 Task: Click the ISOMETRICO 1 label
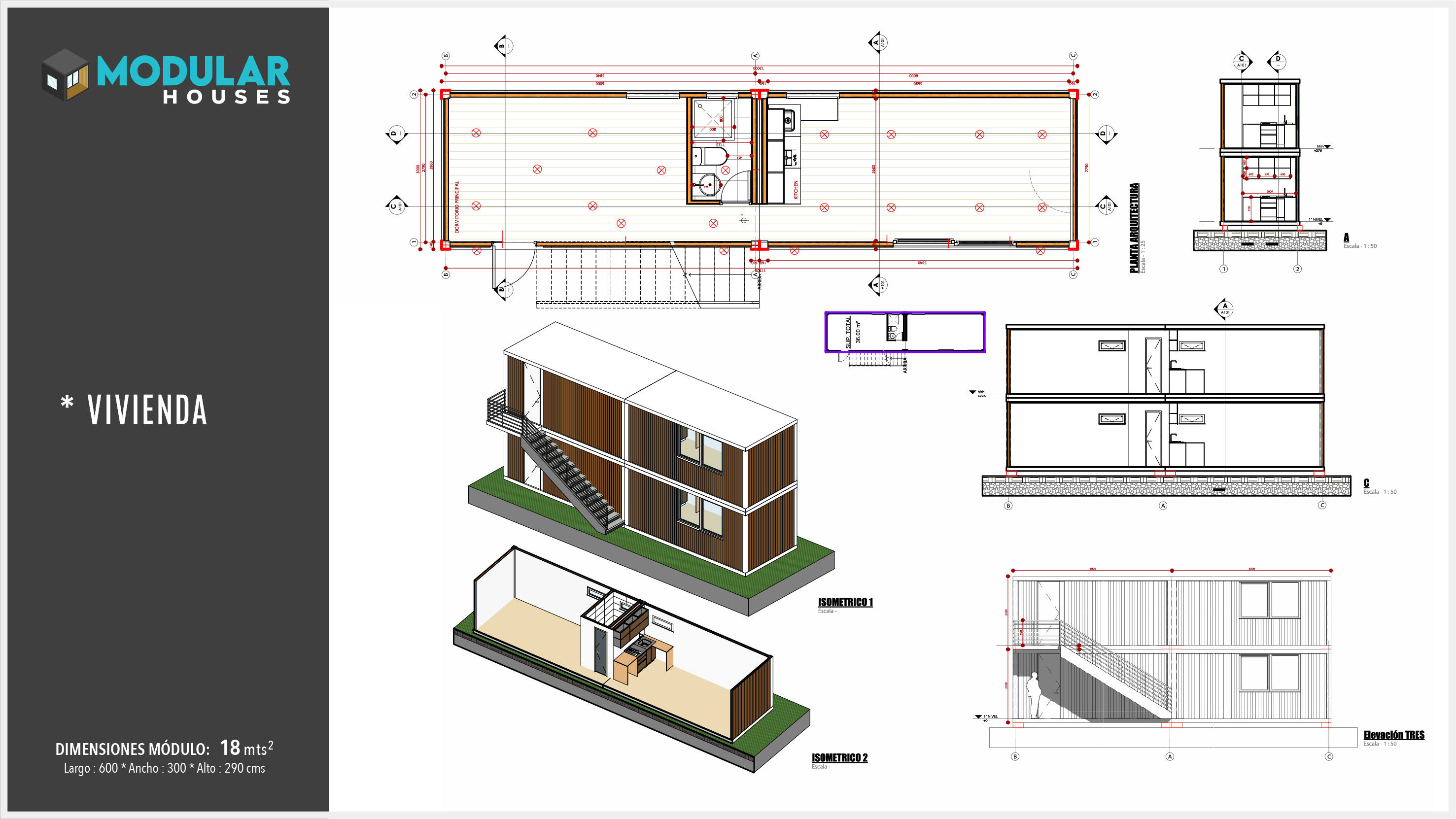click(845, 603)
